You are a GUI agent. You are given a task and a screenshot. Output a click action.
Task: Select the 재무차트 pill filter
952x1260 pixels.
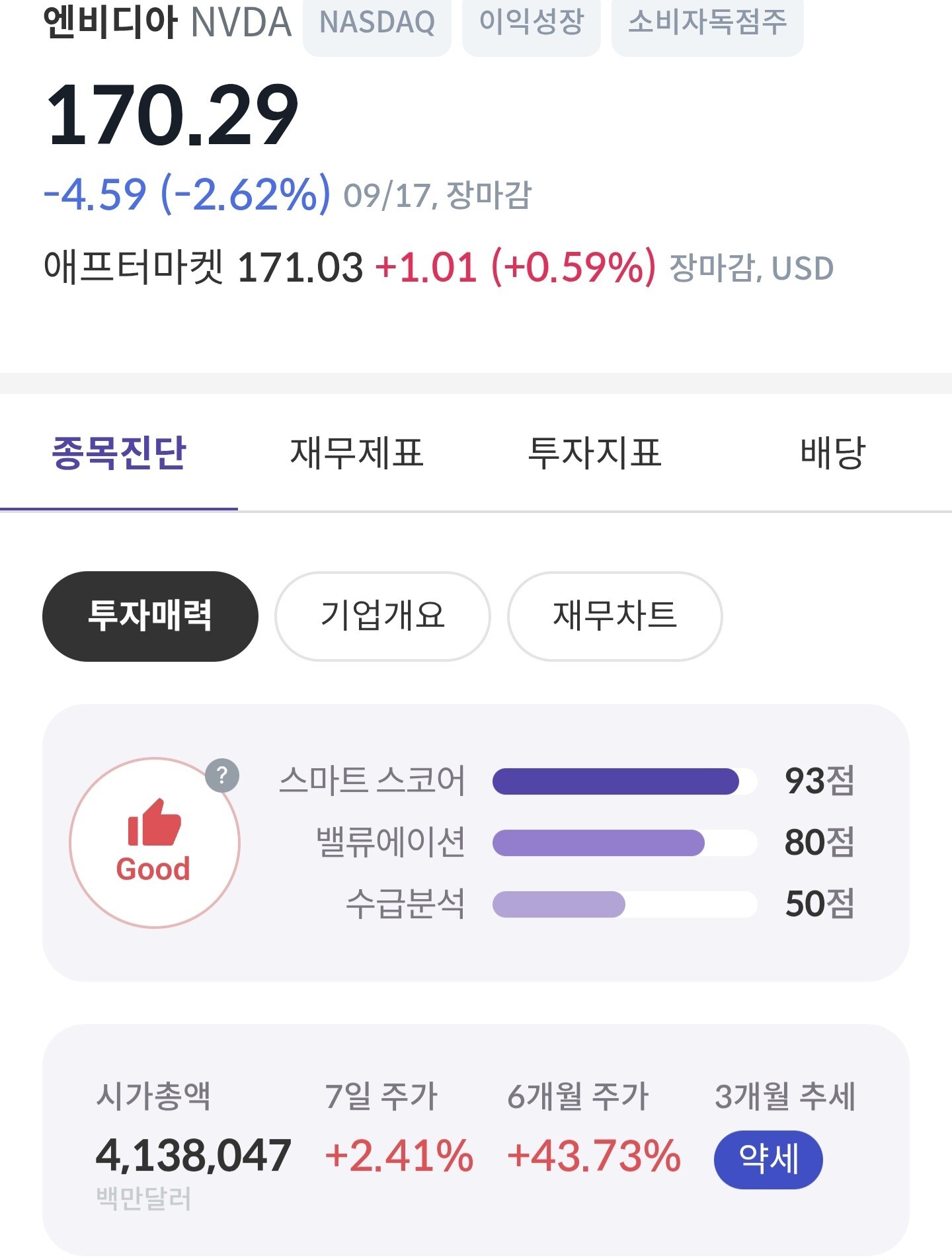(x=615, y=616)
